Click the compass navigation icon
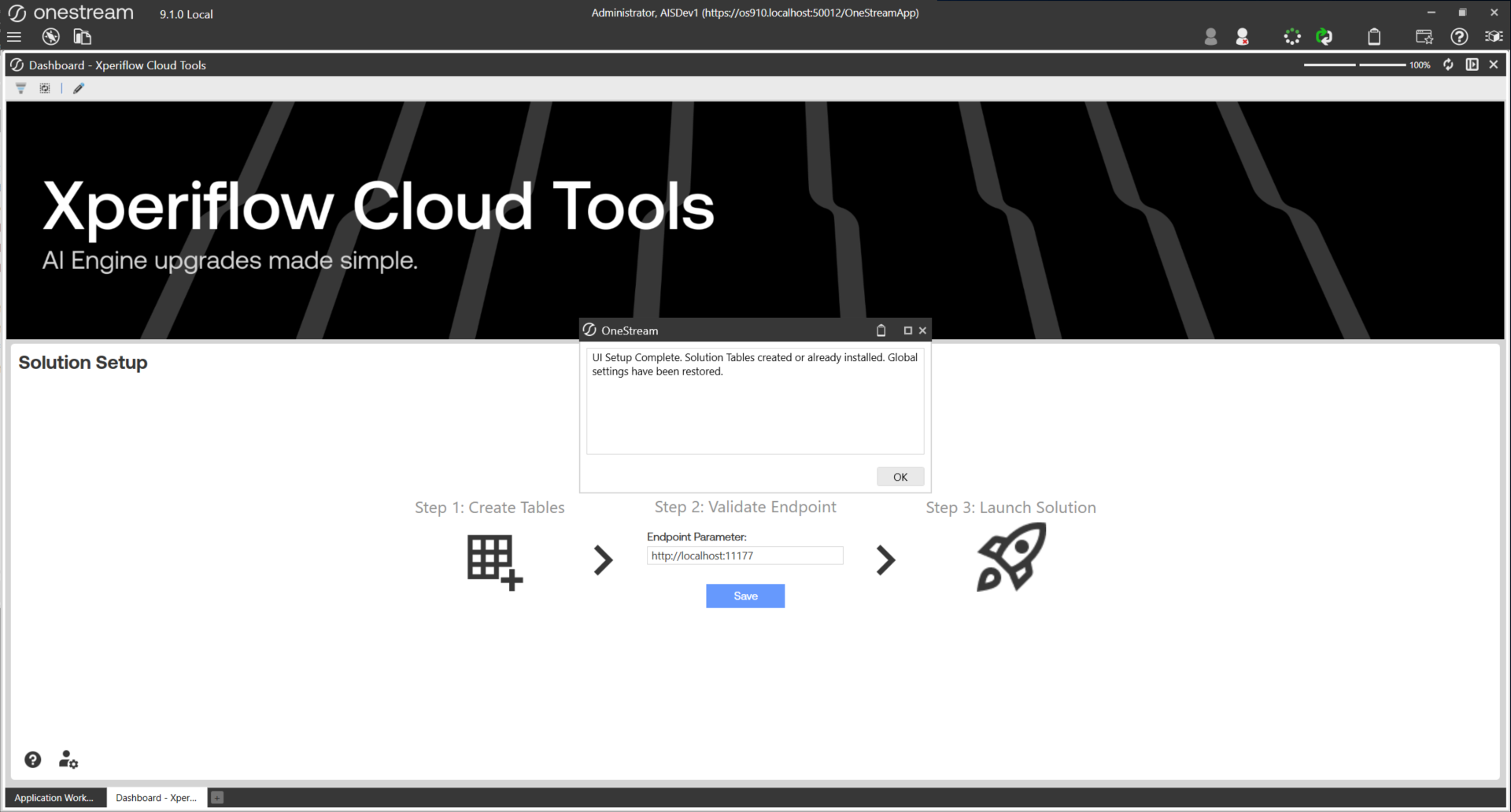Viewport: 1511px width, 812px height. 51,37
